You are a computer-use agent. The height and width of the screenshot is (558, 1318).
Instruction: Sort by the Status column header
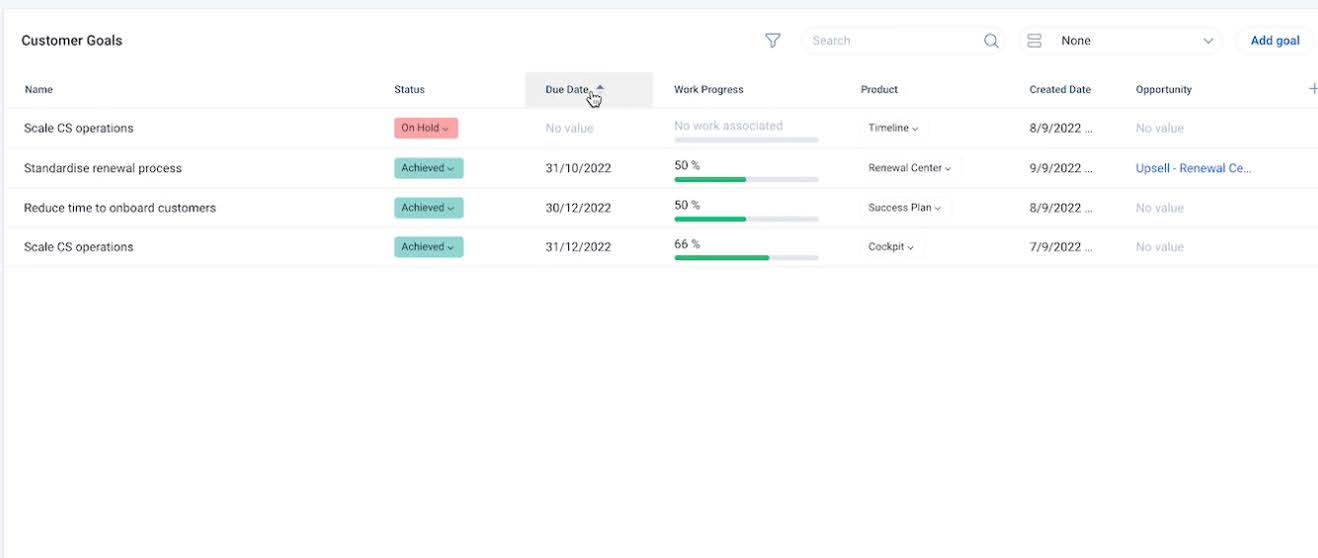click(409, 90)
